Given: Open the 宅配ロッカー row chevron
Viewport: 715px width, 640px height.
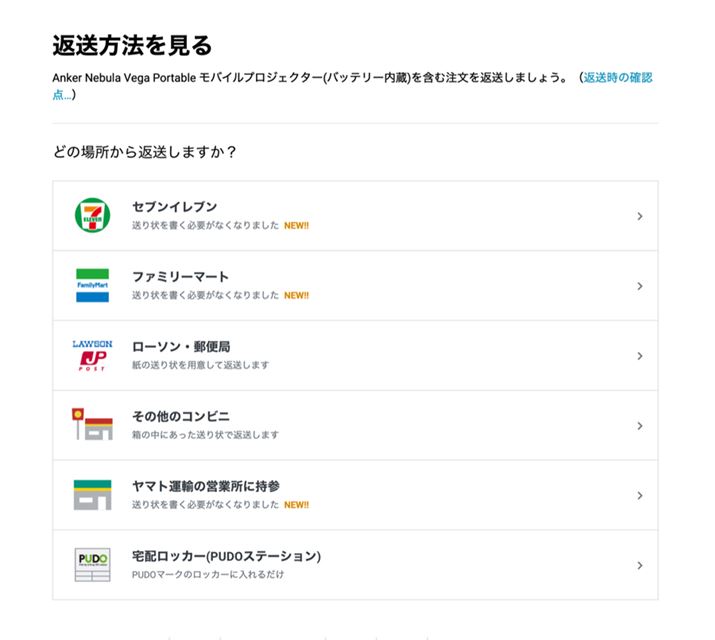Looking at the screenshot, I should [640, 566].
